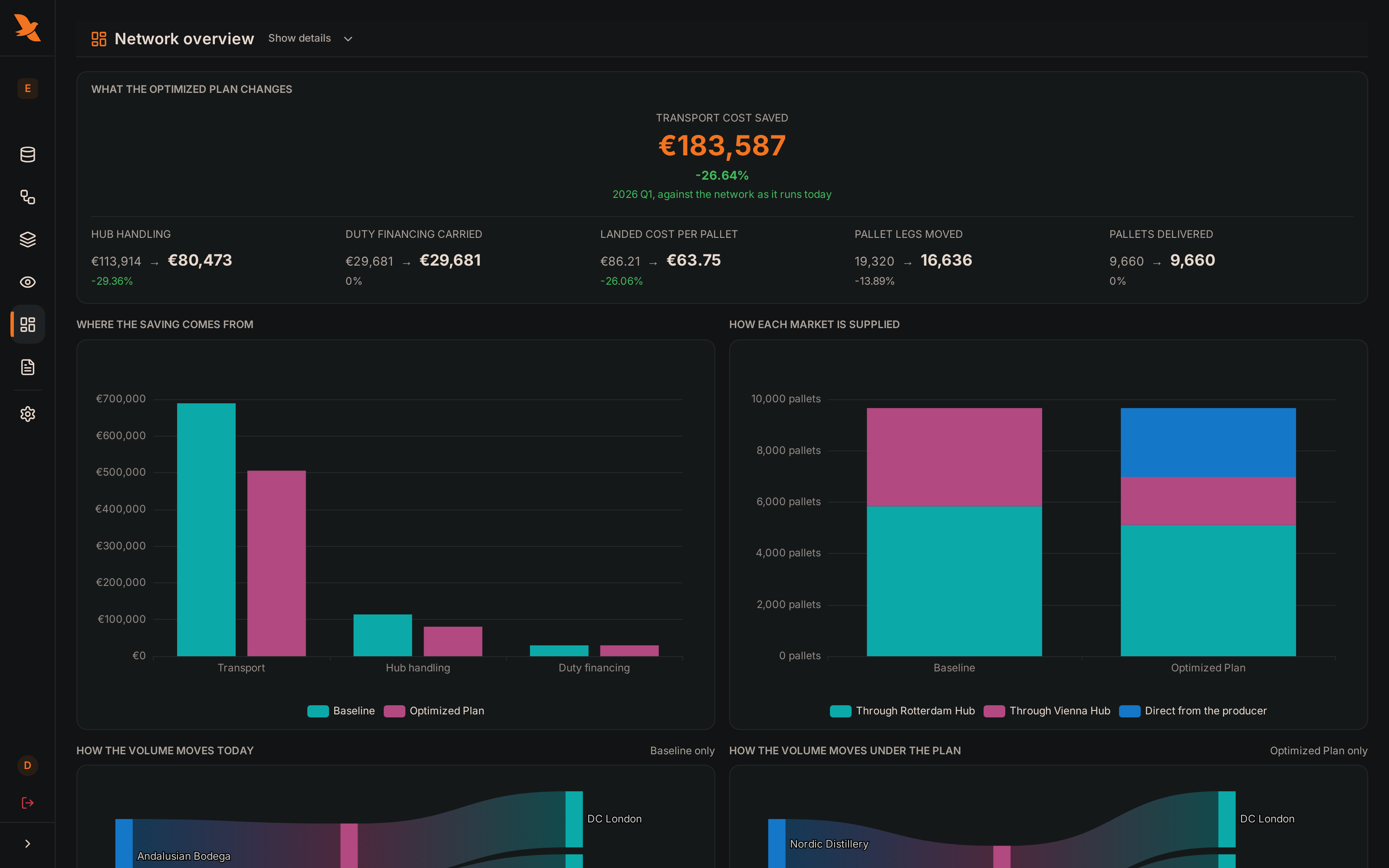Viewport: 1389px width, 868px height.
Task: Open the database icon in sidebar
Action: pyautogui.click(x=27, y=155)
